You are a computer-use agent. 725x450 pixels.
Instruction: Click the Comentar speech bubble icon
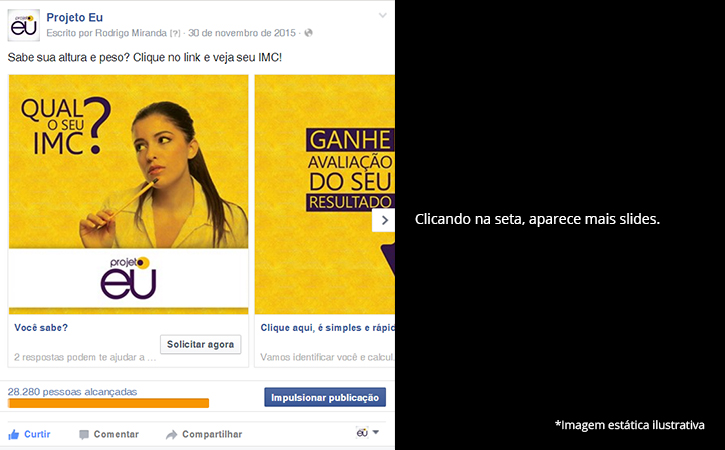pyautogui.click(x=84, y=434)
